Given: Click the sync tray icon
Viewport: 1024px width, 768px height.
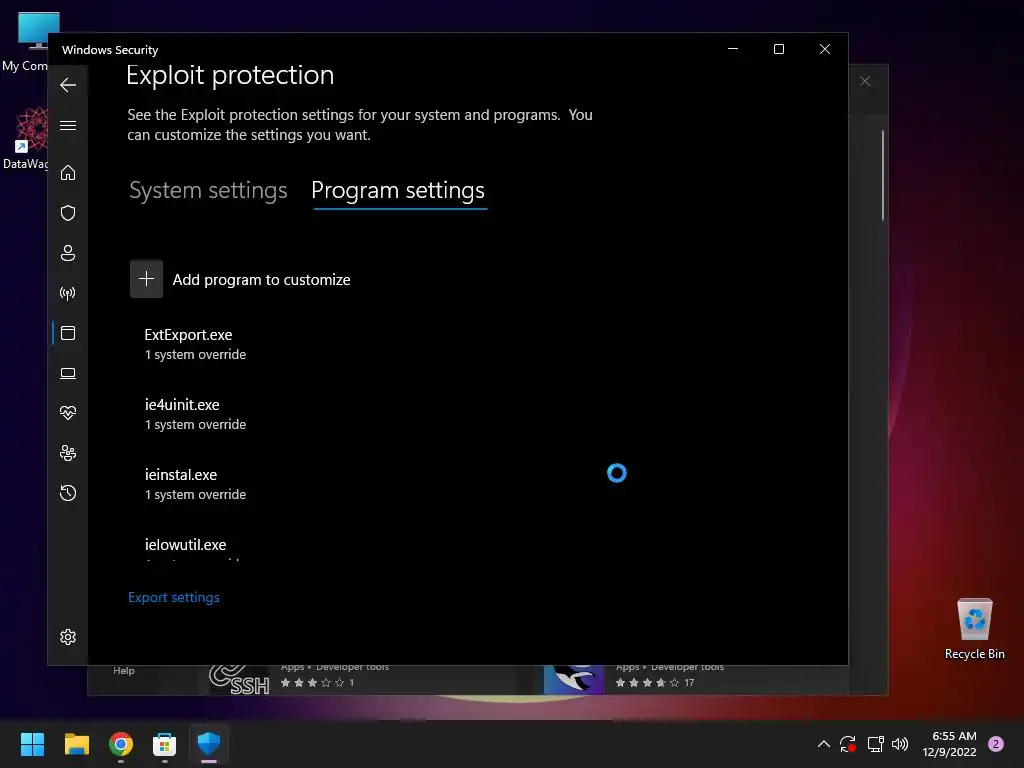Looking at the screenshot, I should pos(848,744).
